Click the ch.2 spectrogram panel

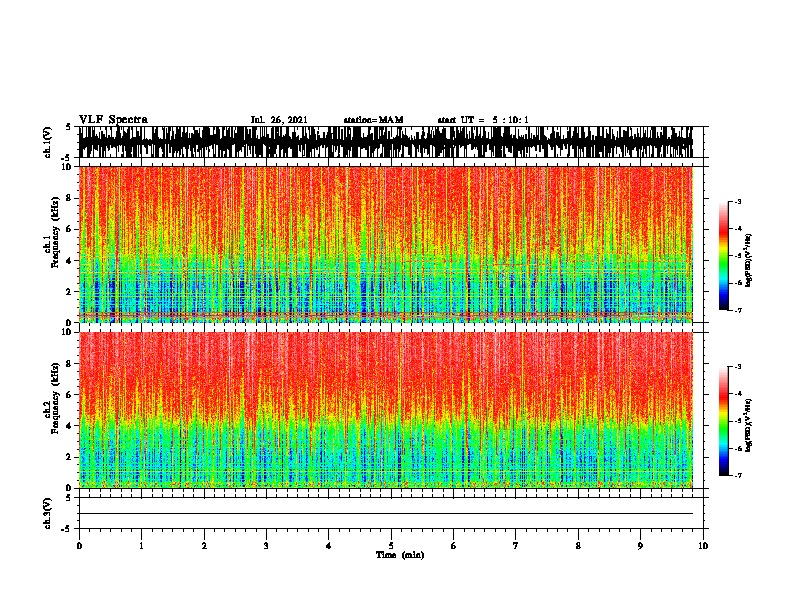coord(386,410)
